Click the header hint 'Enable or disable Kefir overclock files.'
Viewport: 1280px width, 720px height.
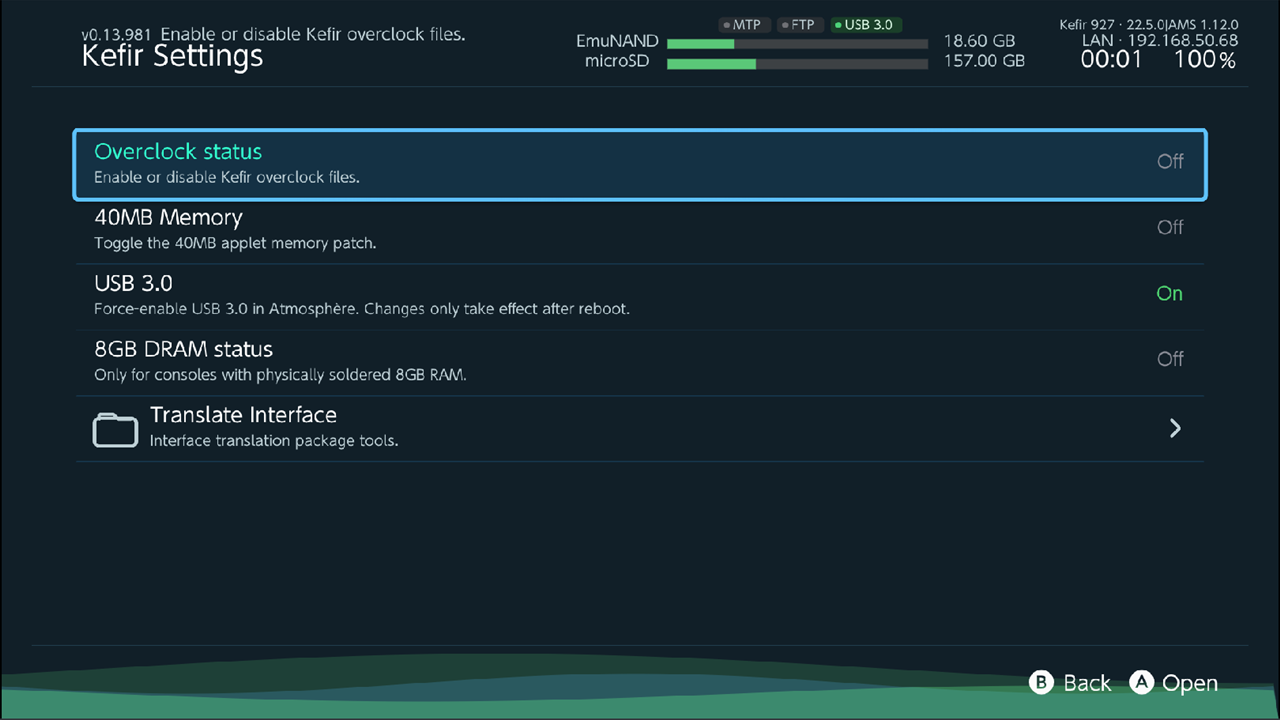tap(313, 34)
